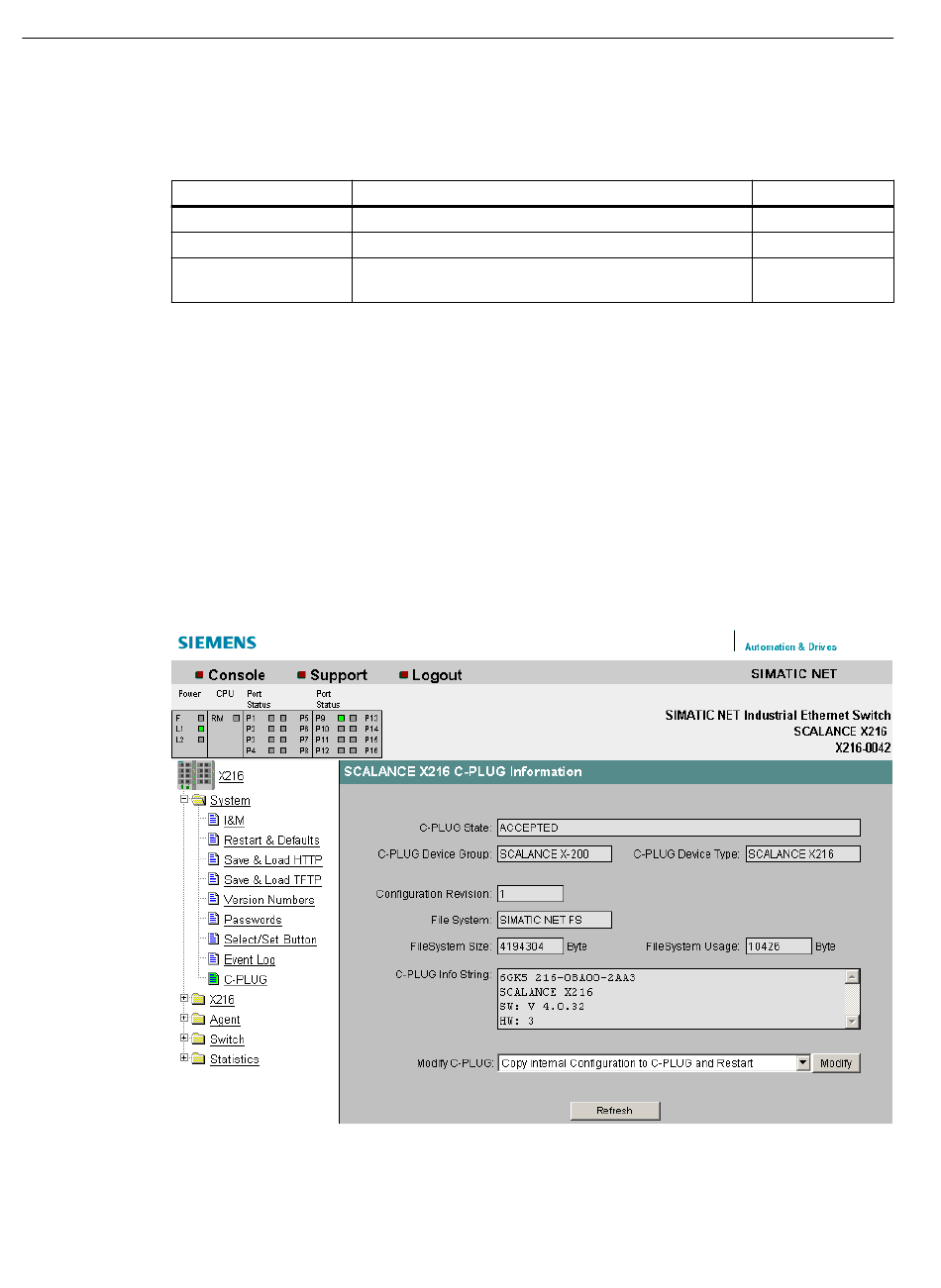Open the I&M link
The width and height of the screenshot is (941, 1288).
pos(234,821)
